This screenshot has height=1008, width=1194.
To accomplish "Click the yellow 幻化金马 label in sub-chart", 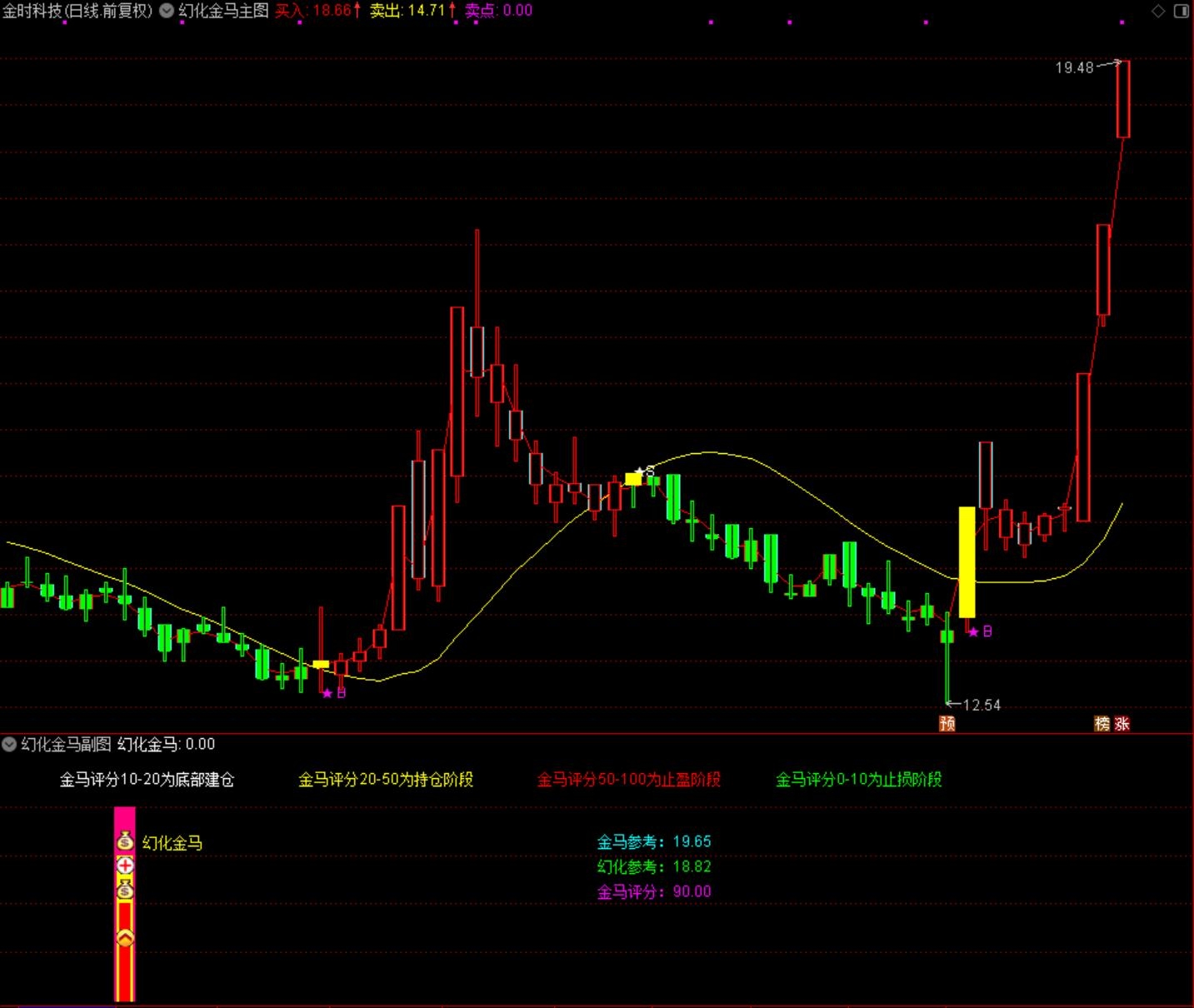I will (x=172, y=842).
